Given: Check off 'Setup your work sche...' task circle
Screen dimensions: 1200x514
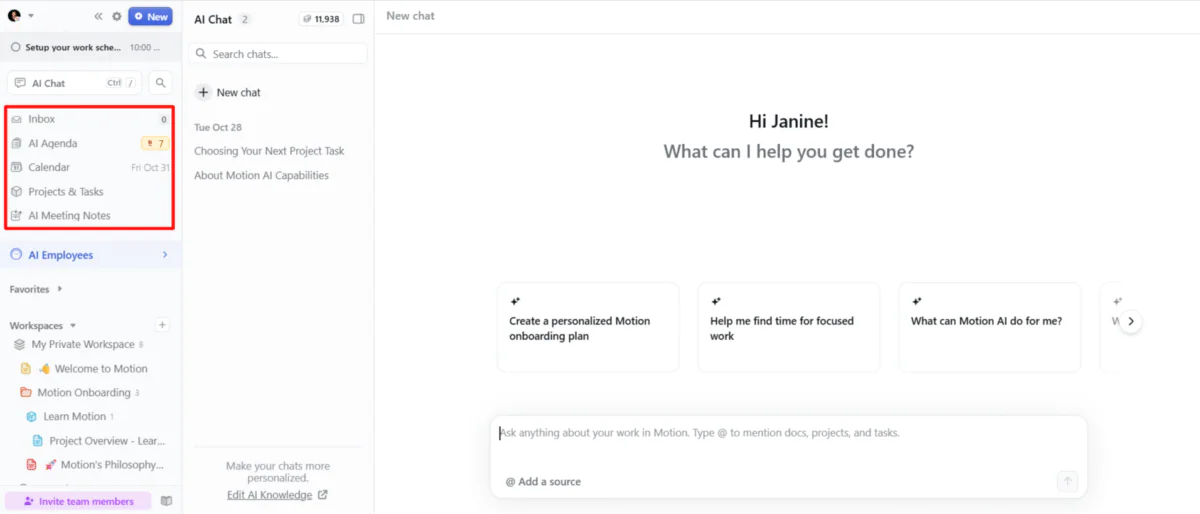Looking at the screenshot, I should click(16, 47).
